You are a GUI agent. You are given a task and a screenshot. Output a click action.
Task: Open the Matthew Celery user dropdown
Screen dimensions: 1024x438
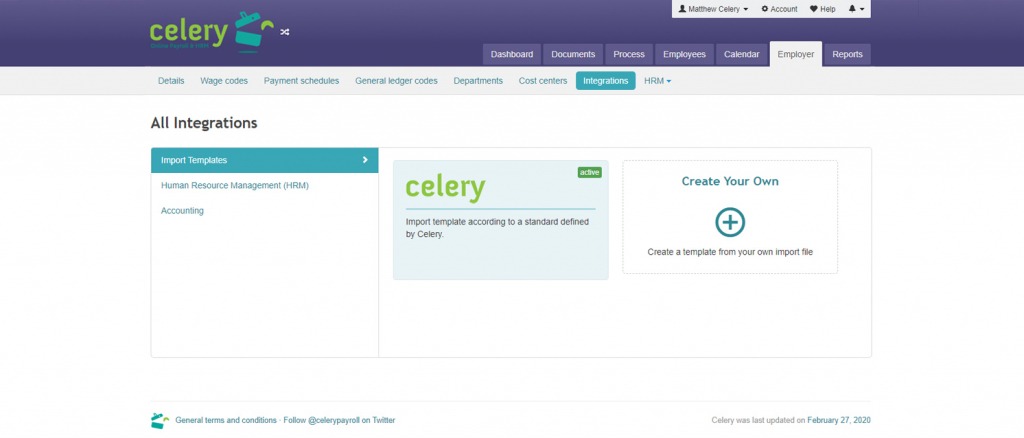click(x=713, y=9)
